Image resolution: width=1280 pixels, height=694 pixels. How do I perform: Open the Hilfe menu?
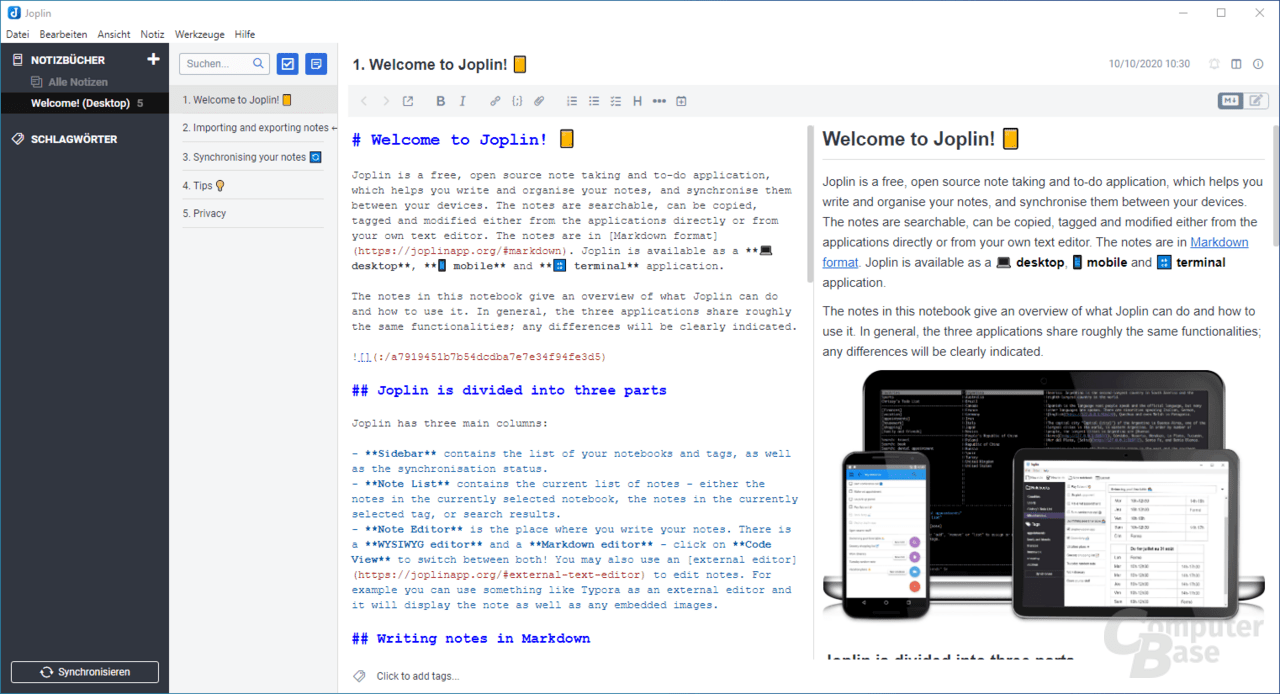pyautogui.click(x=245, y=34)
